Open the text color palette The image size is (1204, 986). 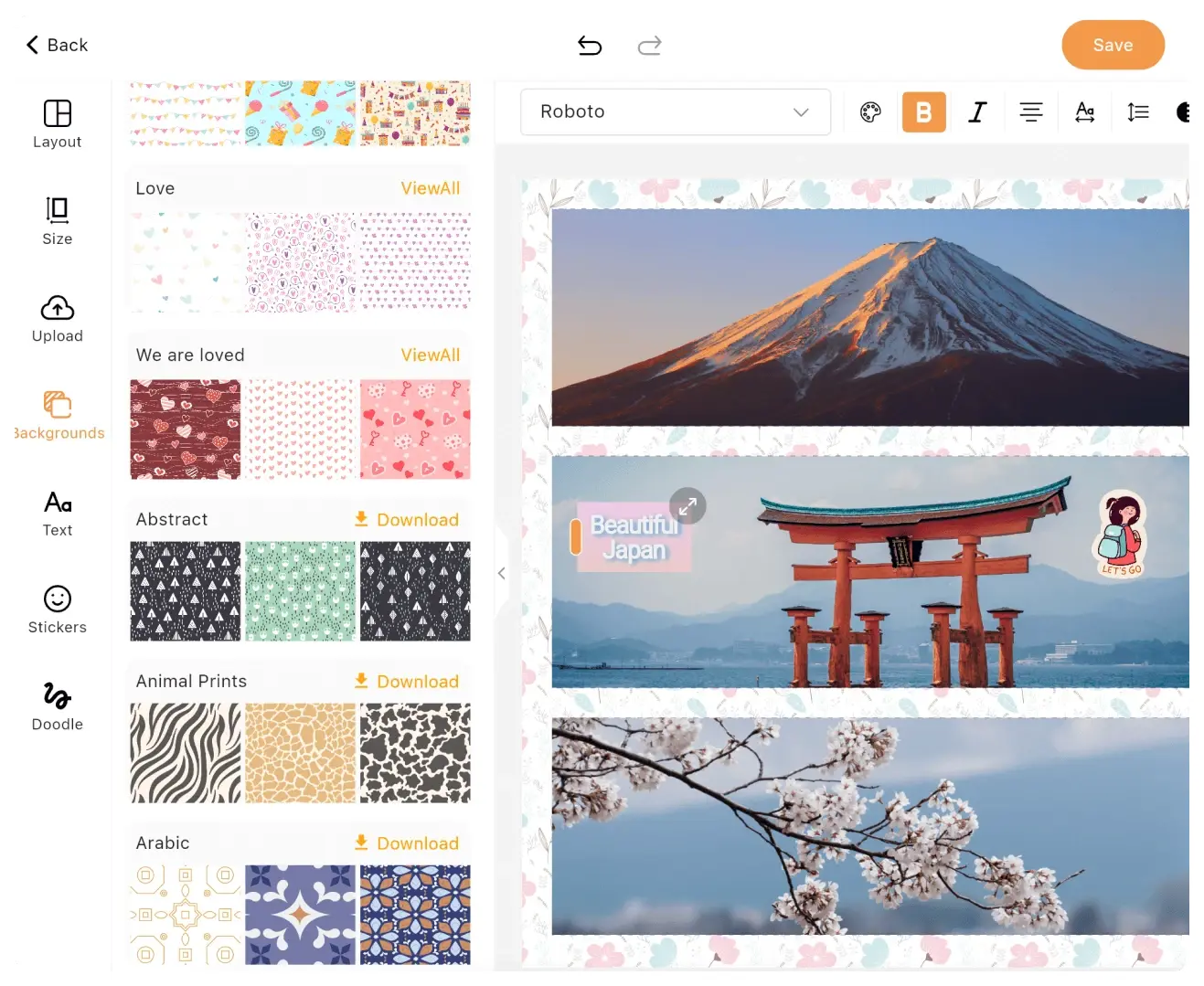[x=869, y=111]
